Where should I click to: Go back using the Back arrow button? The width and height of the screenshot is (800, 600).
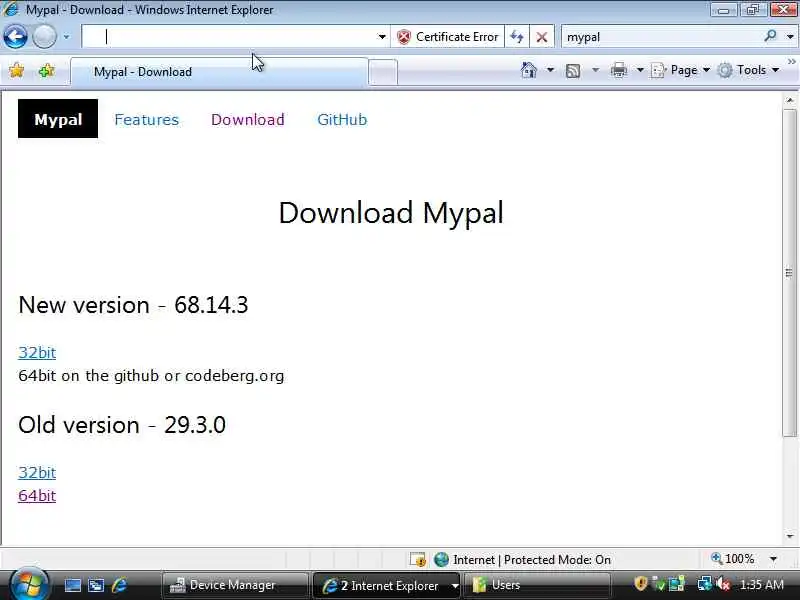point(15,37)
